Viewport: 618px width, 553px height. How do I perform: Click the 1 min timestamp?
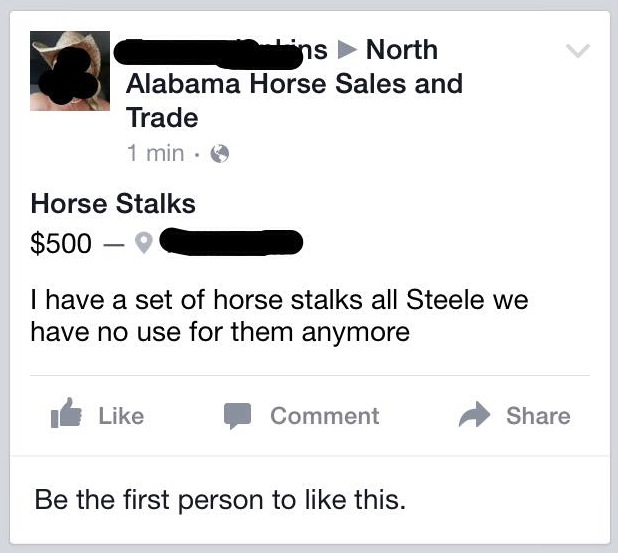[156, 153]
